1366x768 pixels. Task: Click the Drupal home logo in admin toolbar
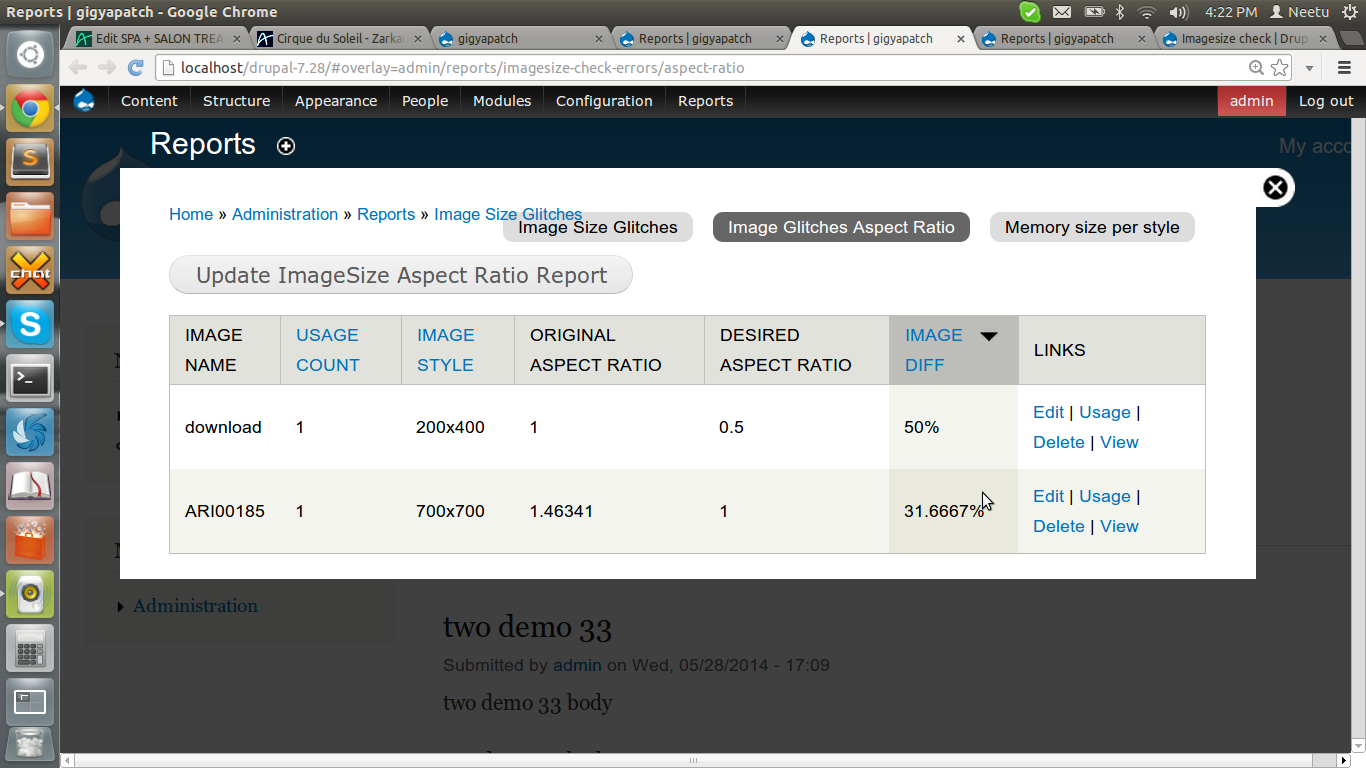pyautogui.click(x=85, y=101)
